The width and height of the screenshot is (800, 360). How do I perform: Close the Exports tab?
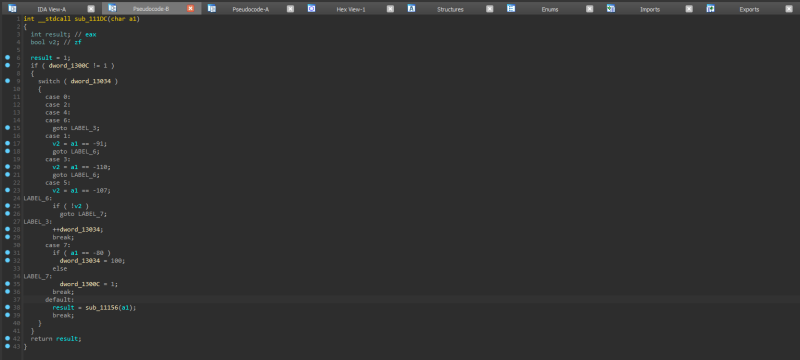point(789,9)
